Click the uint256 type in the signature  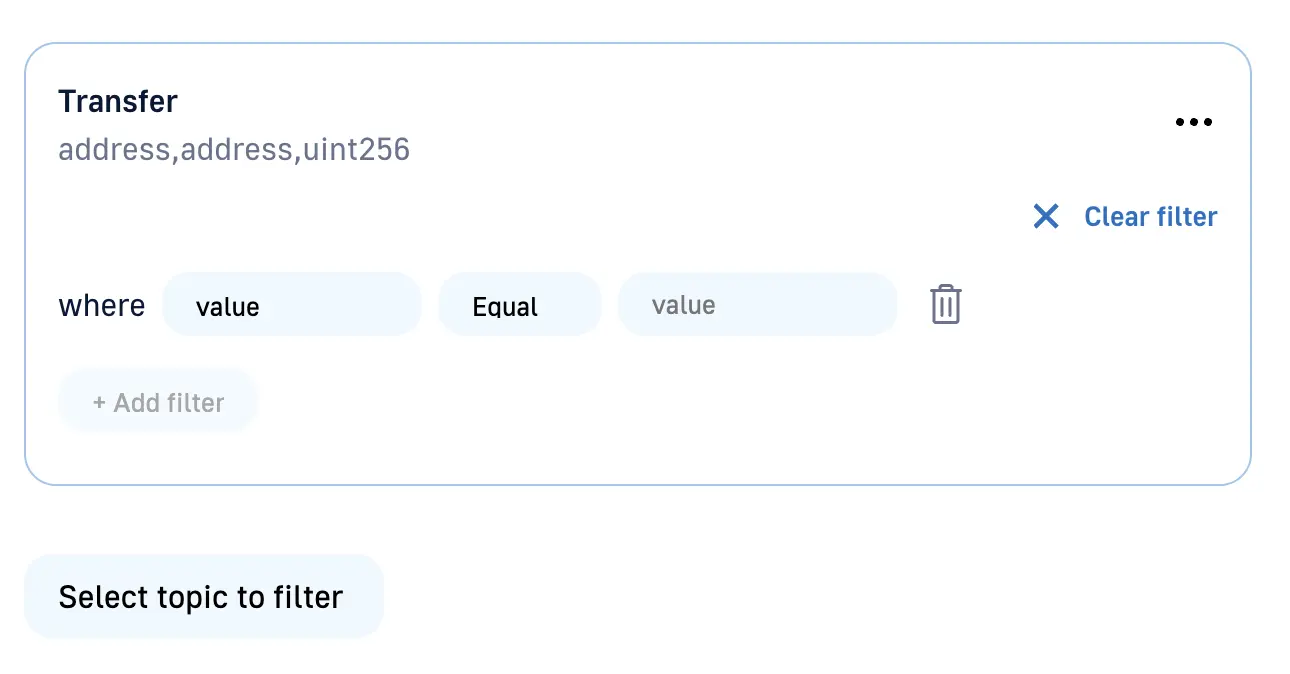(x=356, y=150)
